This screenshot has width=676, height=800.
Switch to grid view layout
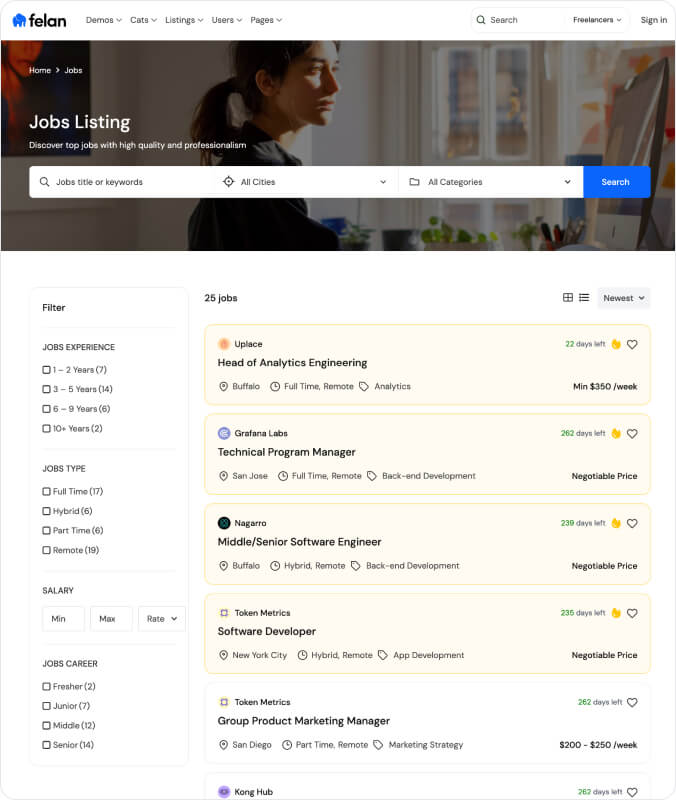pyautogui.click(x=567, y=297)
